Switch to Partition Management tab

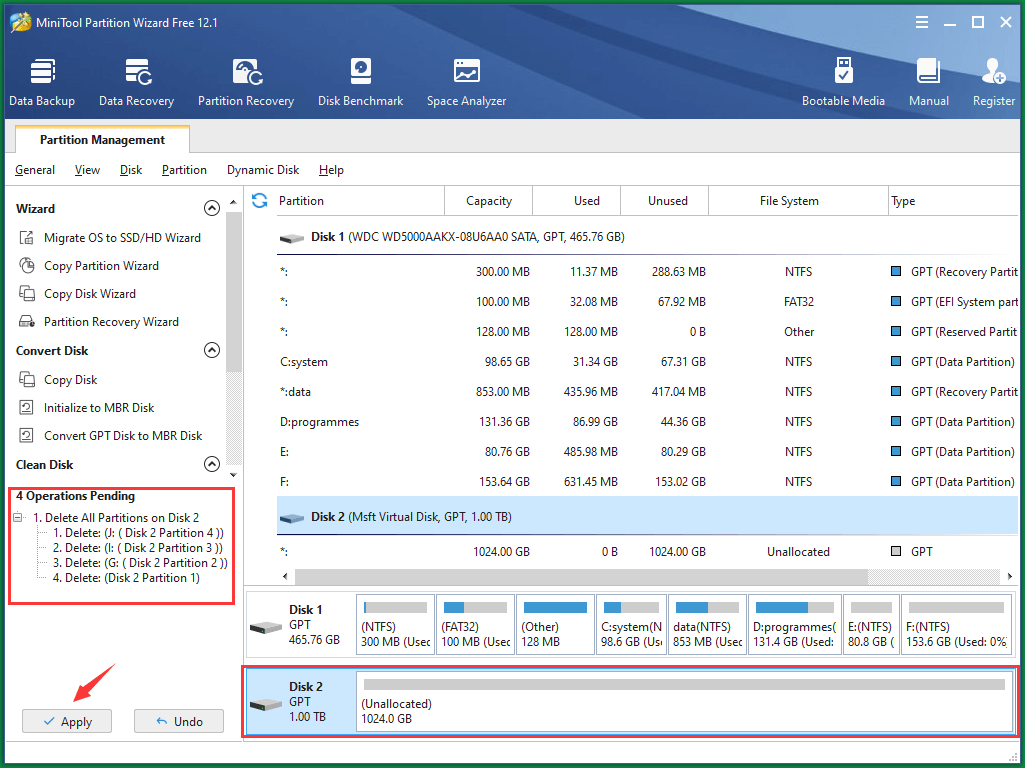click(x=102, y=140)
